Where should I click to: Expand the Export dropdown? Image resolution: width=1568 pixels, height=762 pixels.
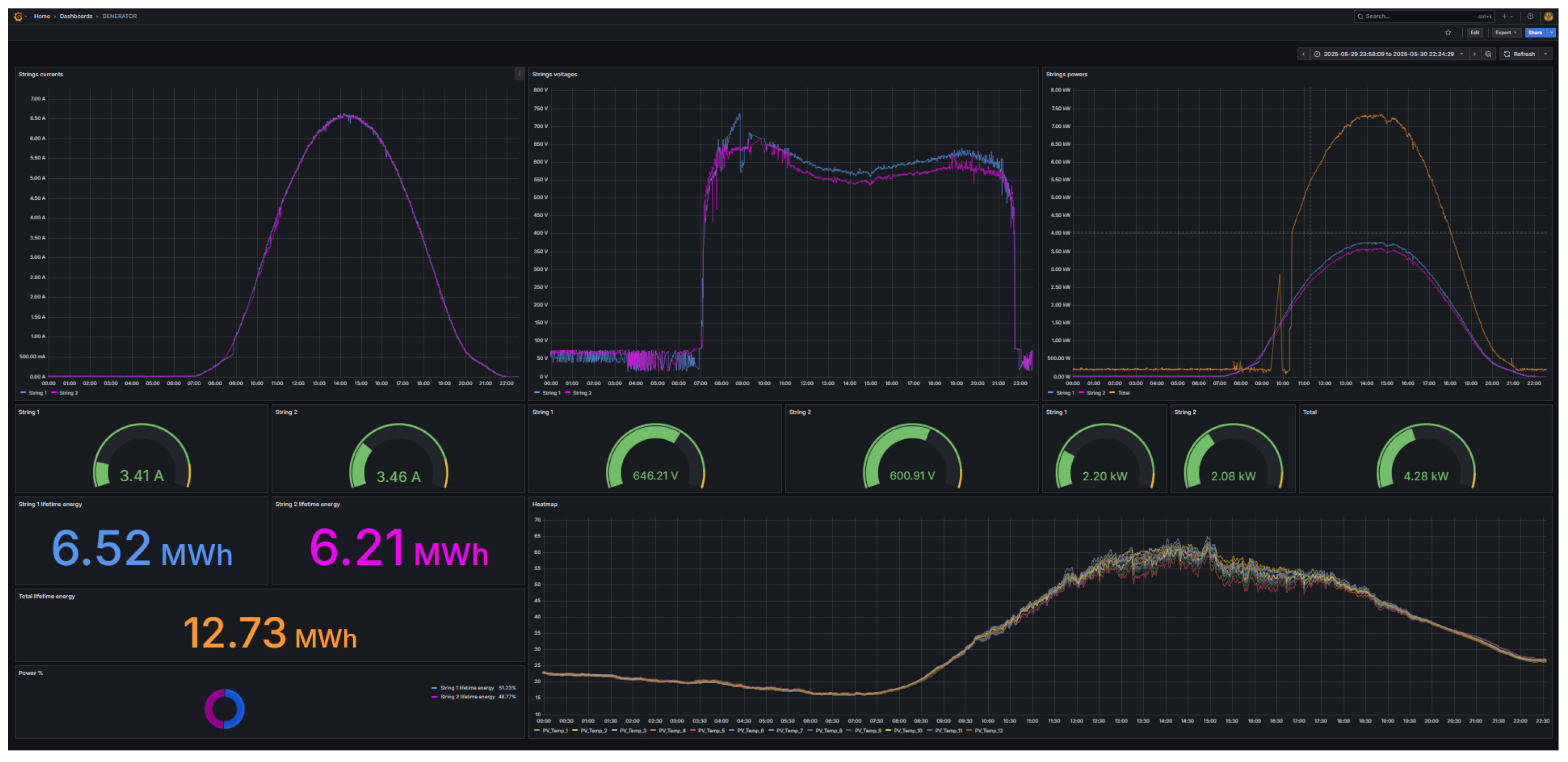click(1505, 33)
